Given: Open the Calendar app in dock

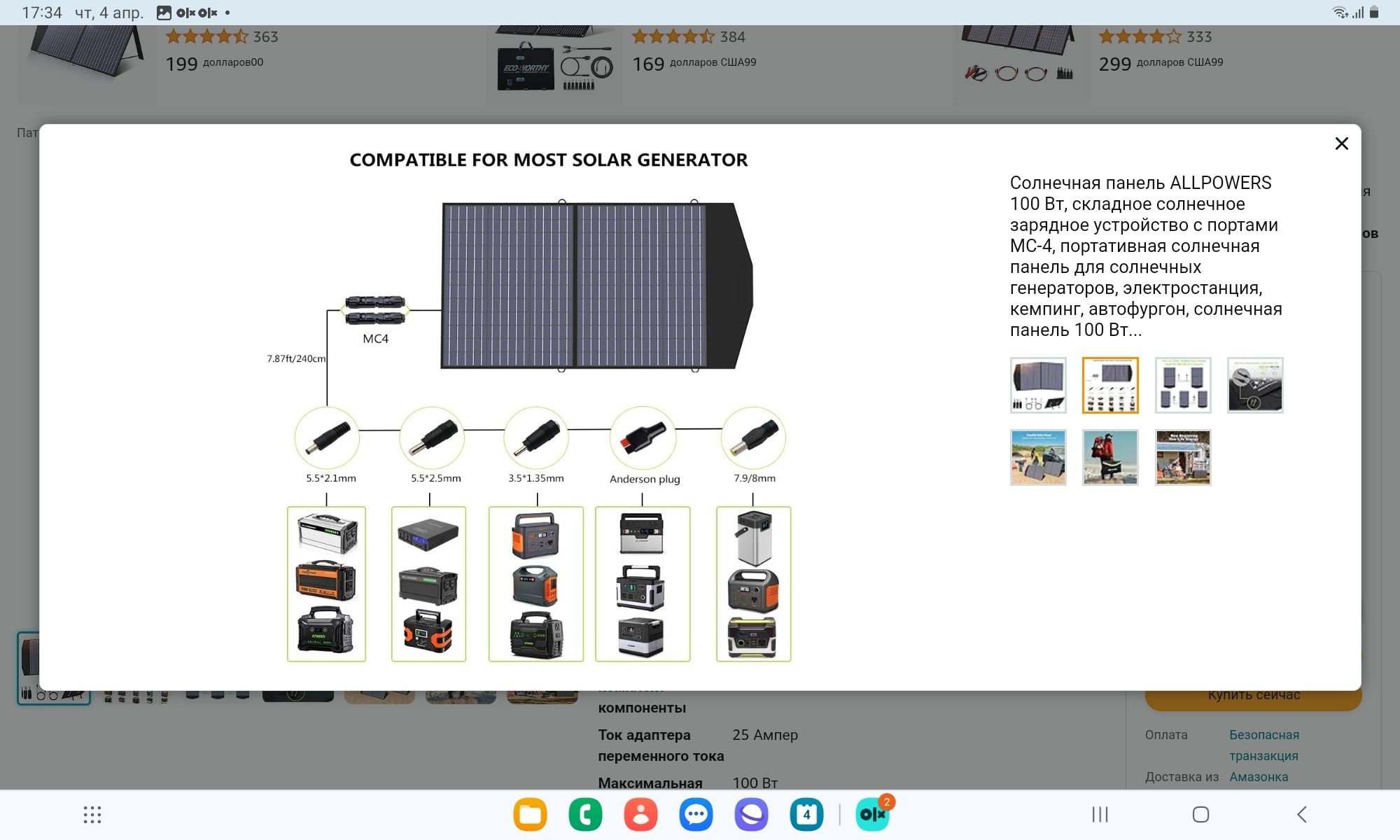Looking at the screenshot, I should (x=806, y=814).
